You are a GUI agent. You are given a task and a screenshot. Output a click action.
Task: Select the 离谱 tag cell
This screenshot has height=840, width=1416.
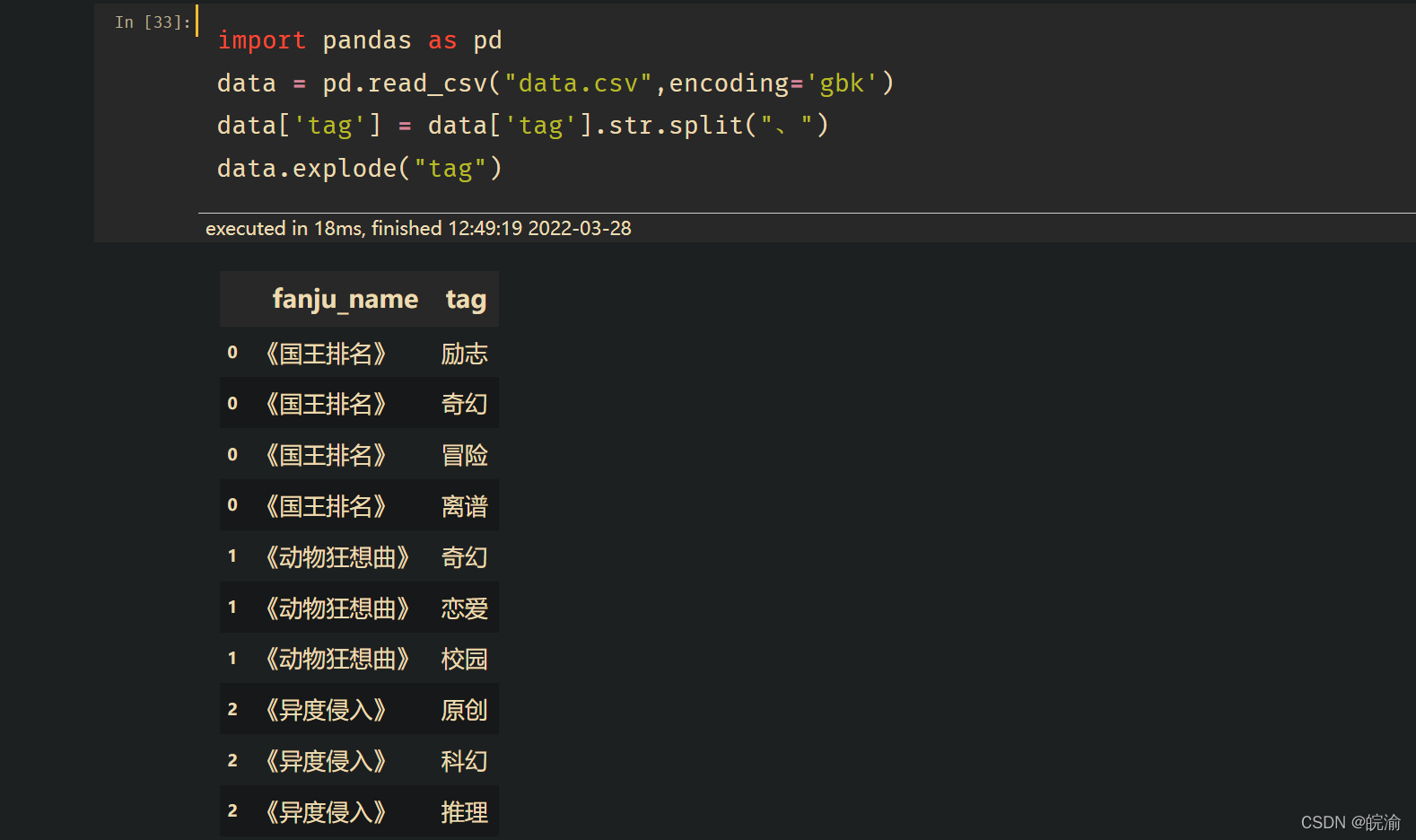tap(464, 506)
